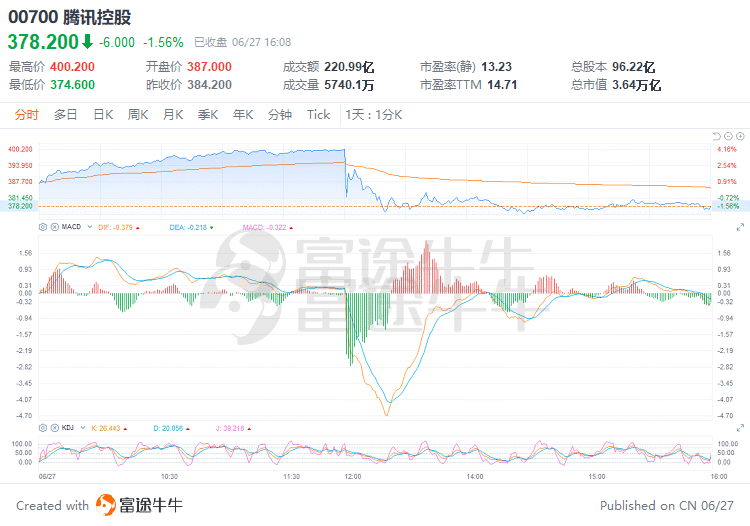Click the 00700 腾讯控股 stock title

[70, 18]
